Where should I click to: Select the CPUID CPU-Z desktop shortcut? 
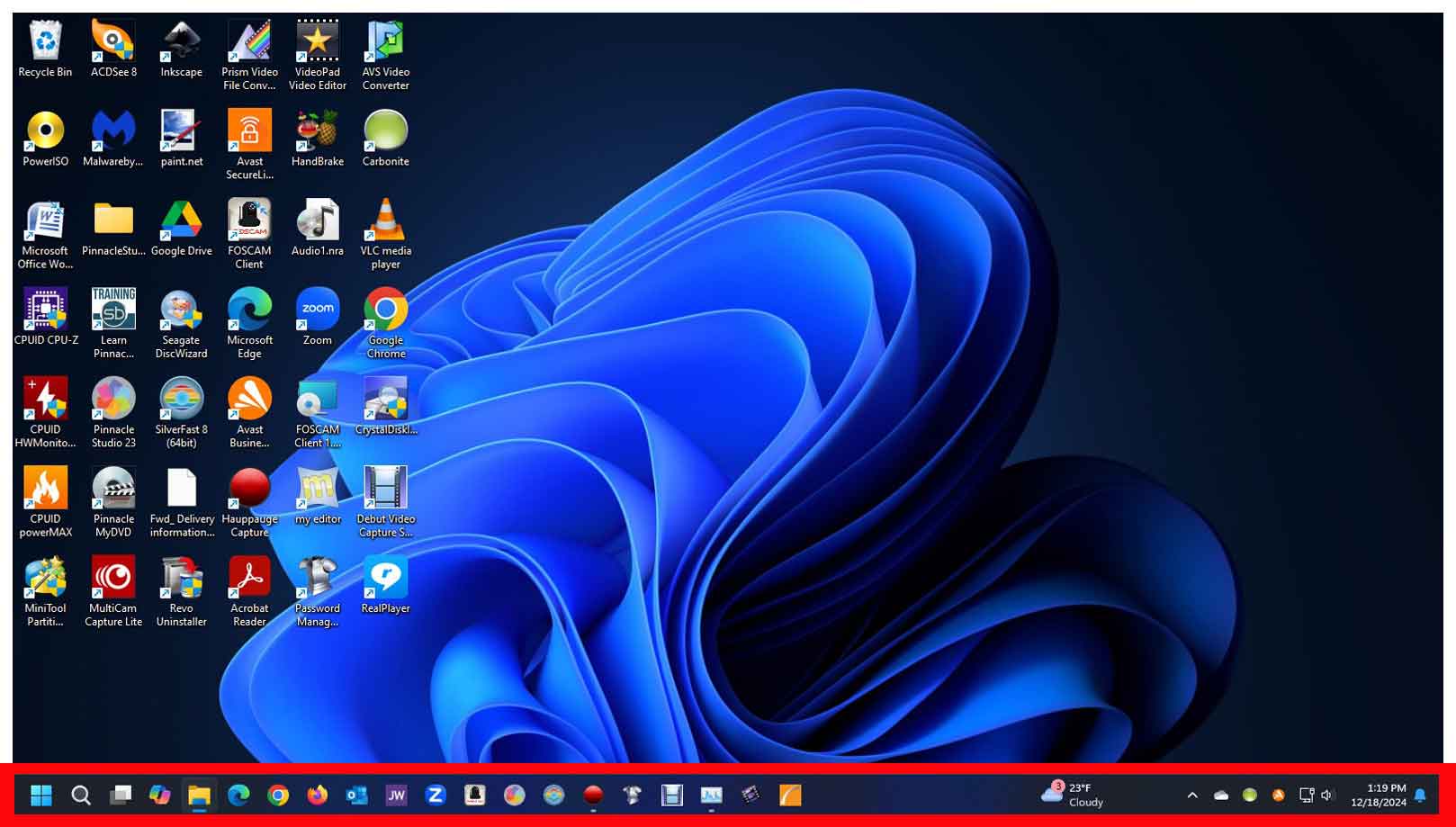(x=45, y=317)
